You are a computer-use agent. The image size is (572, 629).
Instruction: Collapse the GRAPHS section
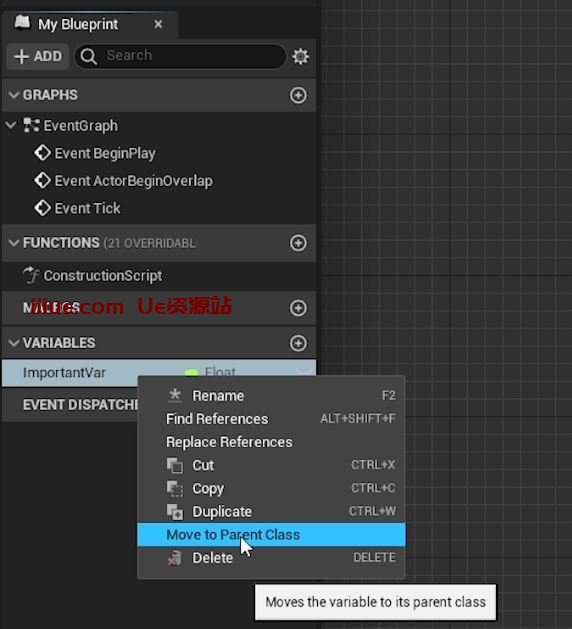point(14,95)
